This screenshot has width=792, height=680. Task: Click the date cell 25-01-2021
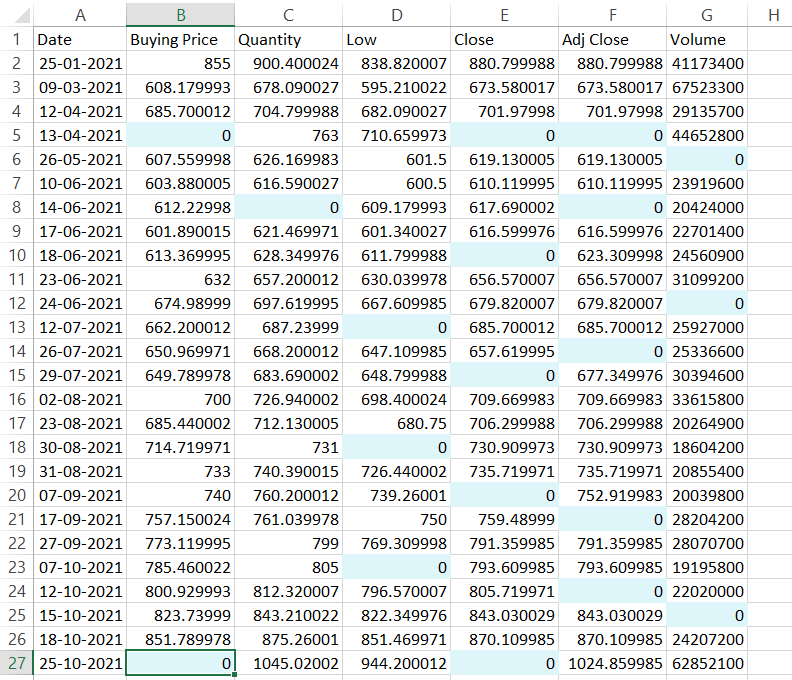(80, 64)
